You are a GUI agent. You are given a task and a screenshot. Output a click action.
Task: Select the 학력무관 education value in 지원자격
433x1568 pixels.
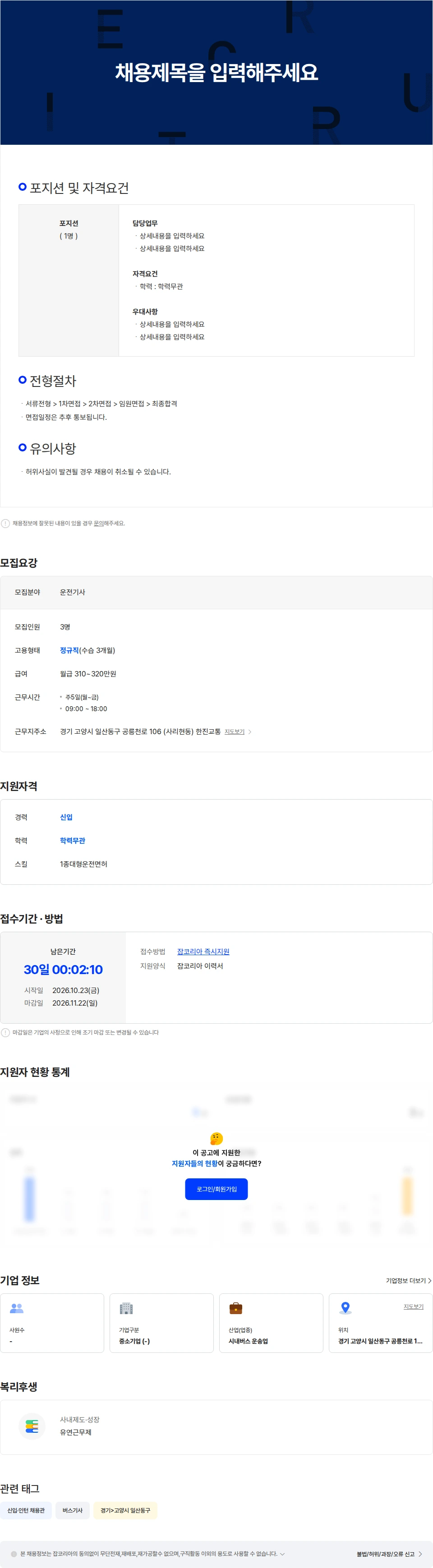point(73,841)
